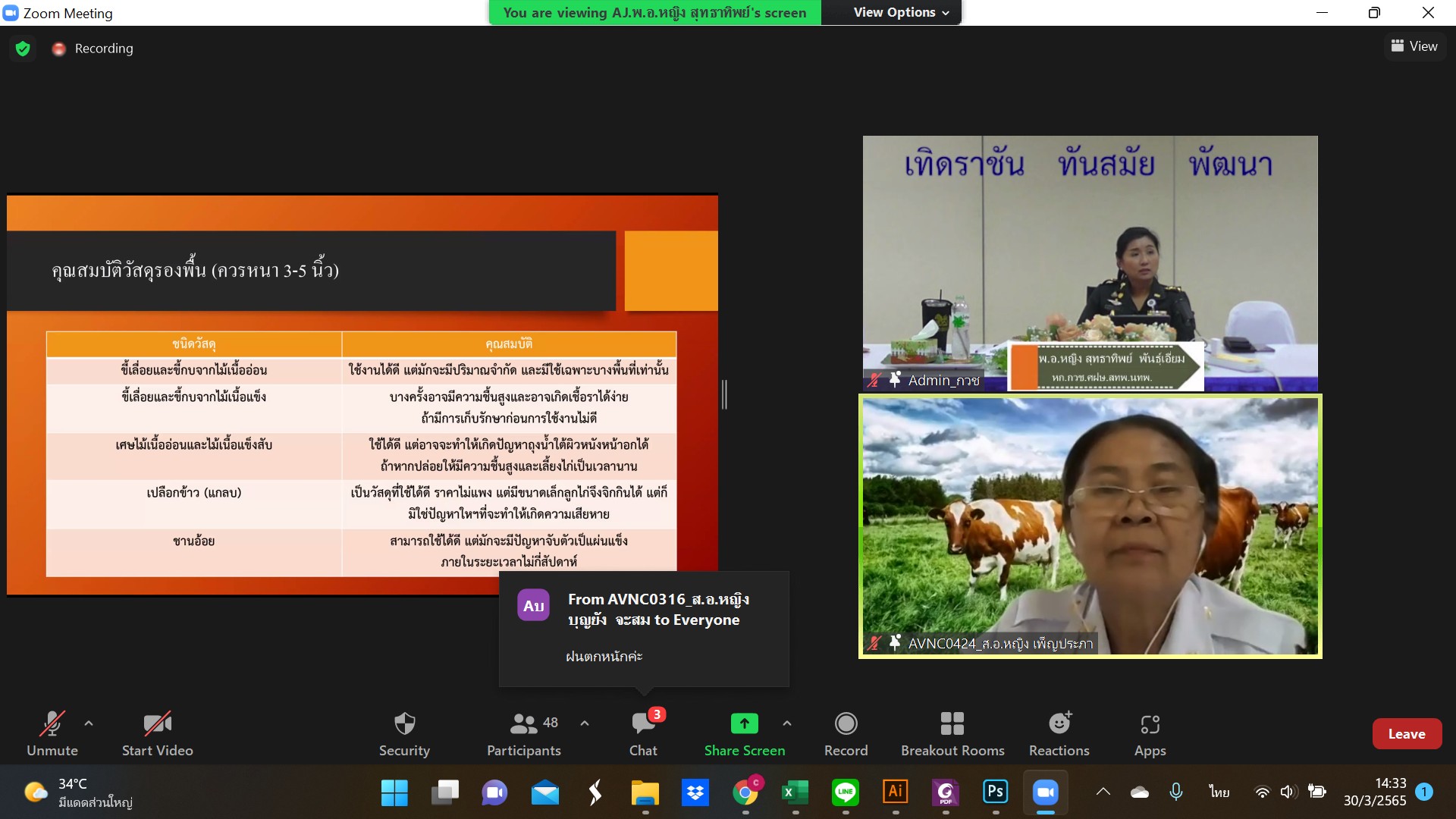Click the ชนิดวัสดุ table header

[194, 344]
